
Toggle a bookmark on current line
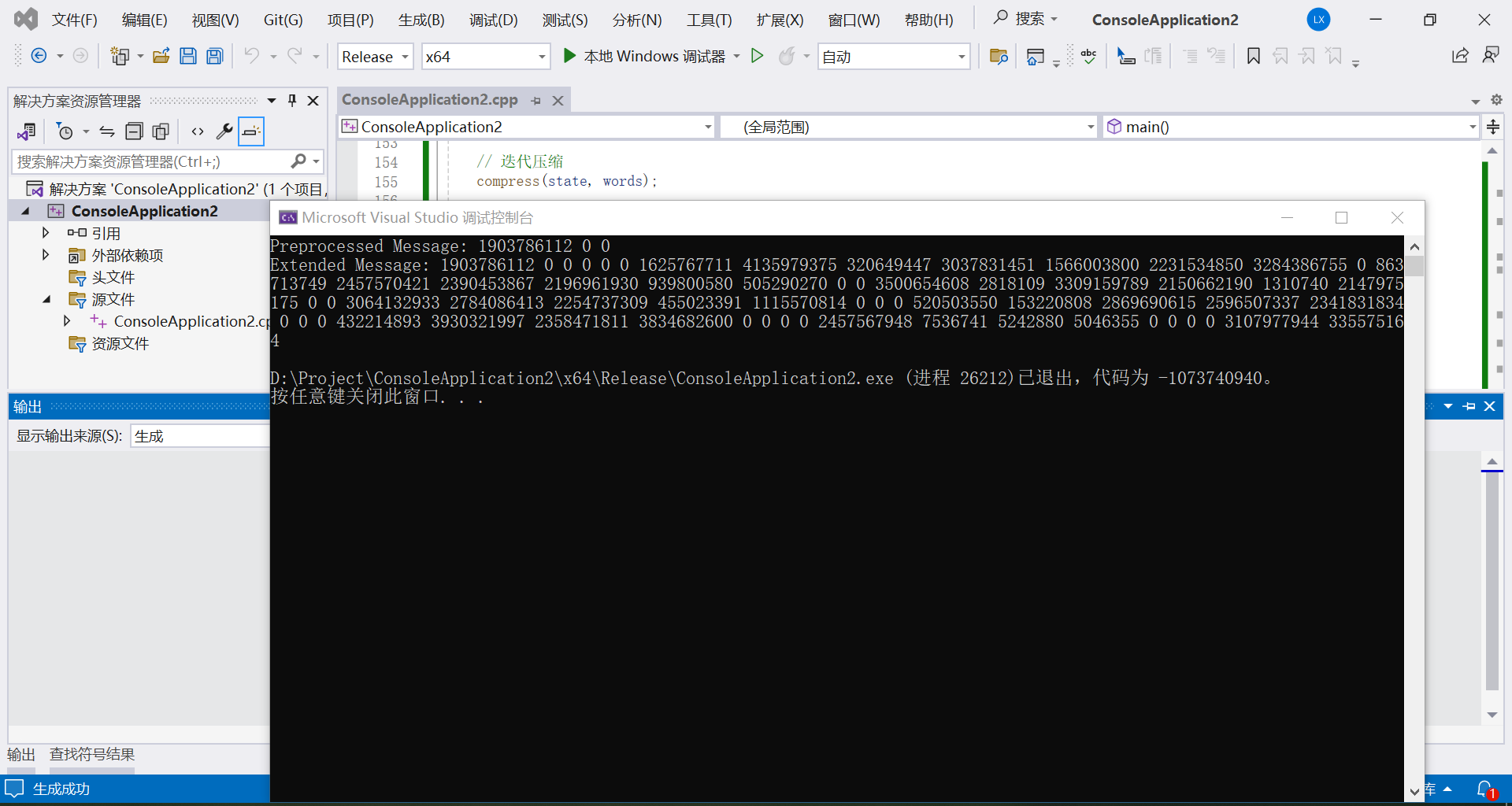click(x=1253, y=56)
